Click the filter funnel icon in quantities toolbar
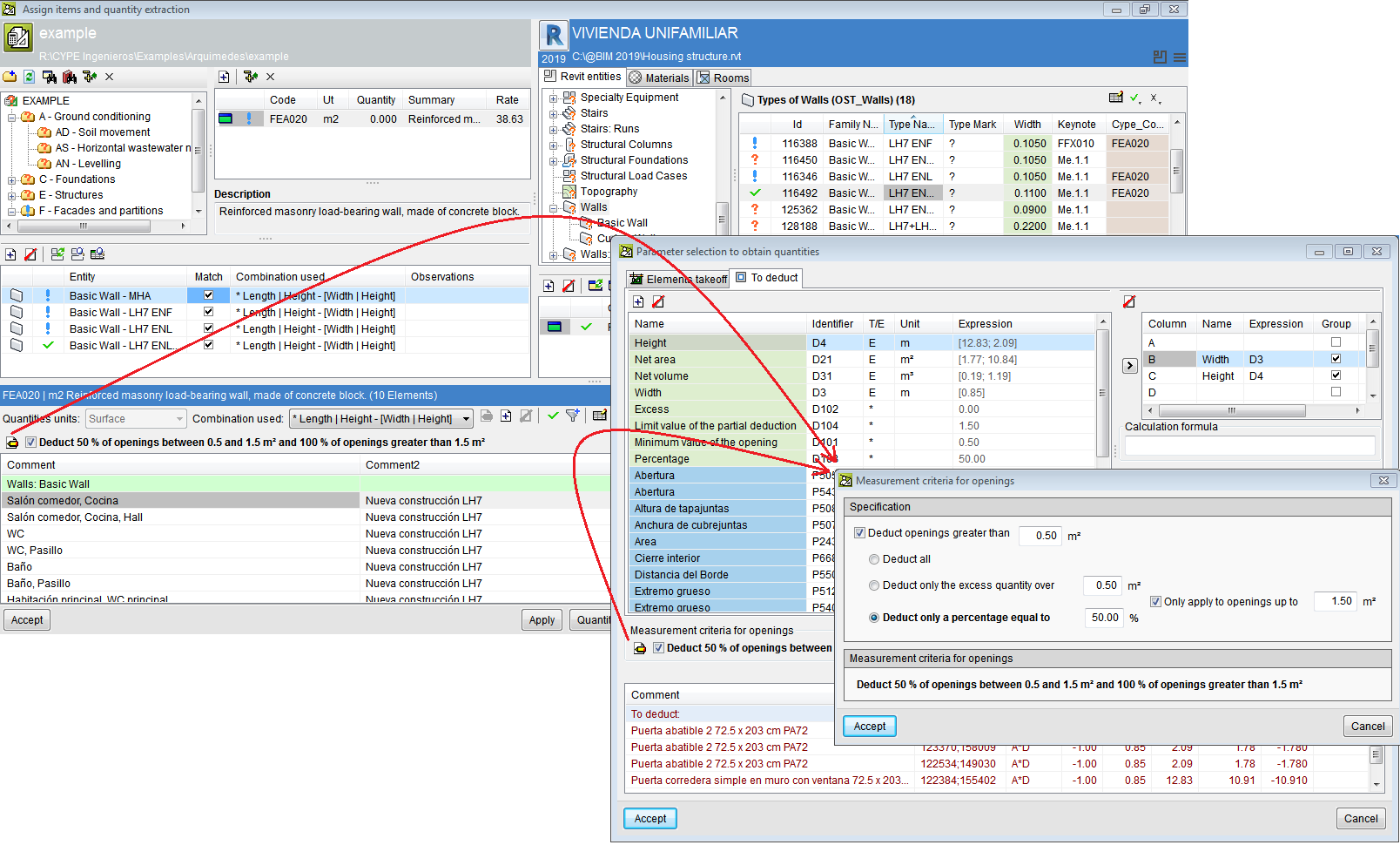Image resolution: width=1400 pixels, height=845 pixels. 573,416
